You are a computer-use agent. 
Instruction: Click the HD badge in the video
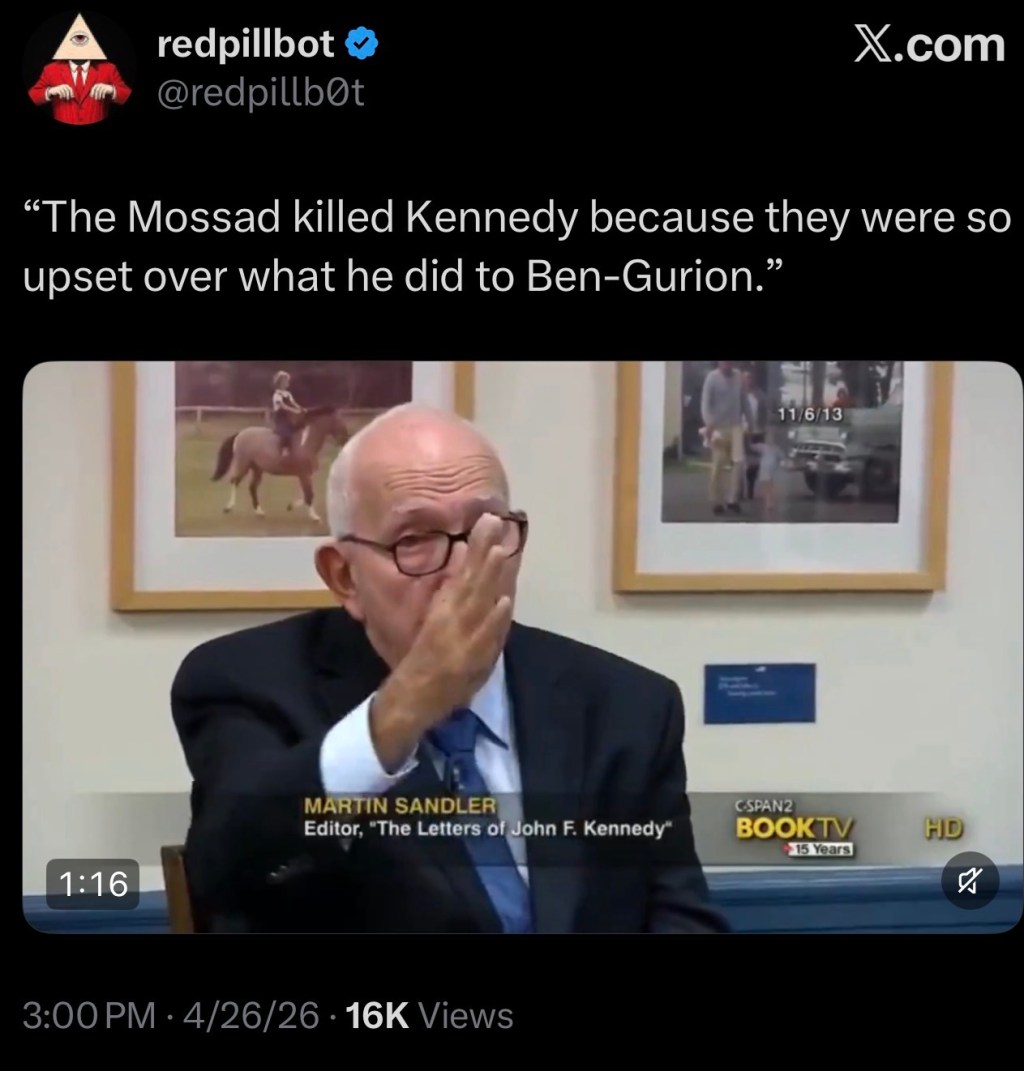(x=944, y=828)
